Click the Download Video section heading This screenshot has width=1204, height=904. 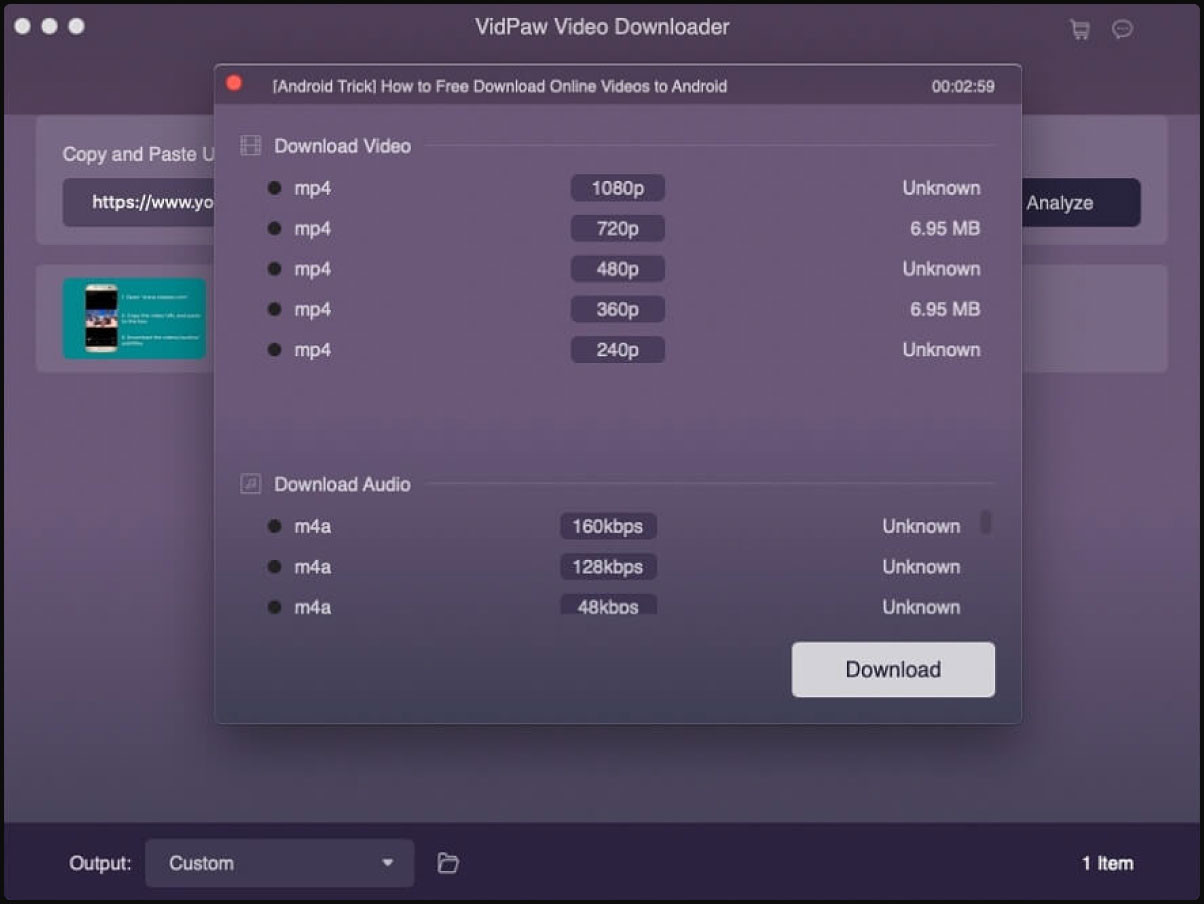coord(342,146)
